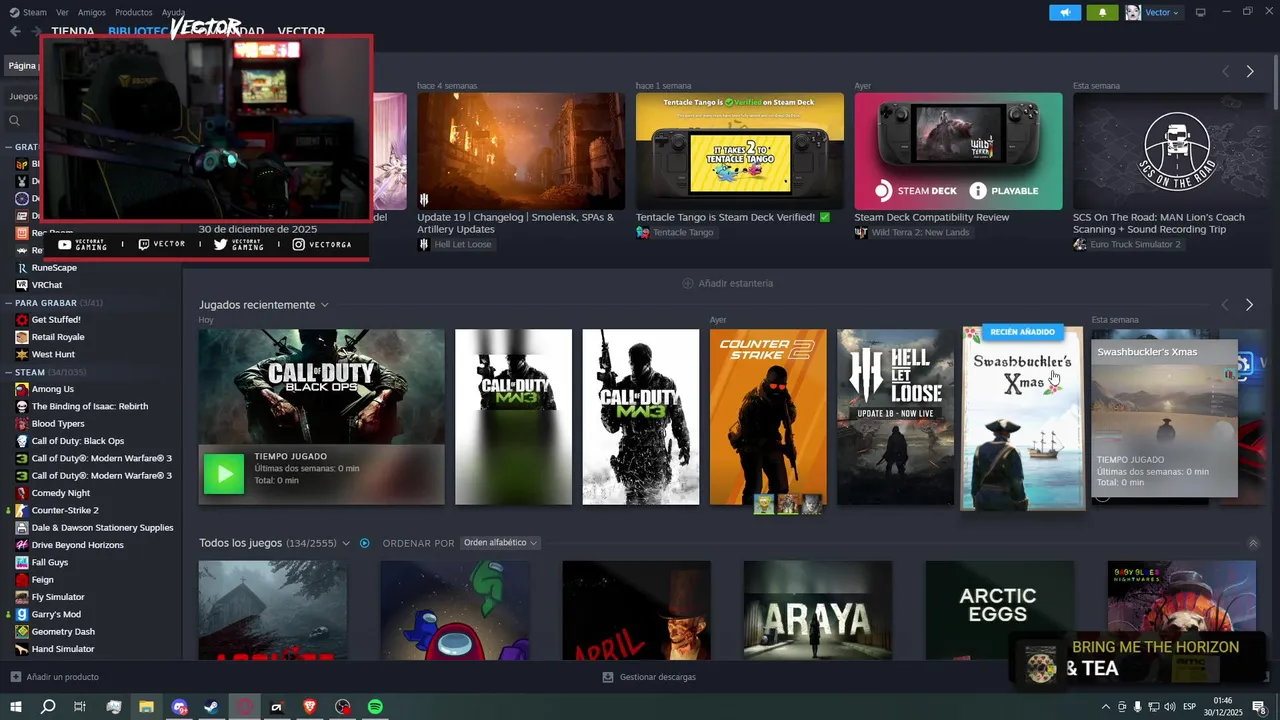Screen dimensions: 1280x720
Task: Select the Hell Let Loose game cover
Action: point(895,417)
